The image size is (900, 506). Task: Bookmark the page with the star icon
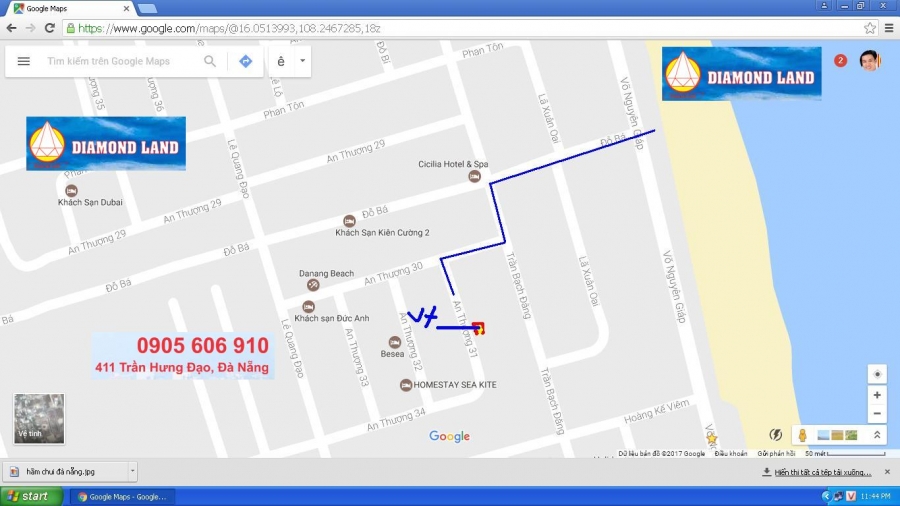(870, 28)
